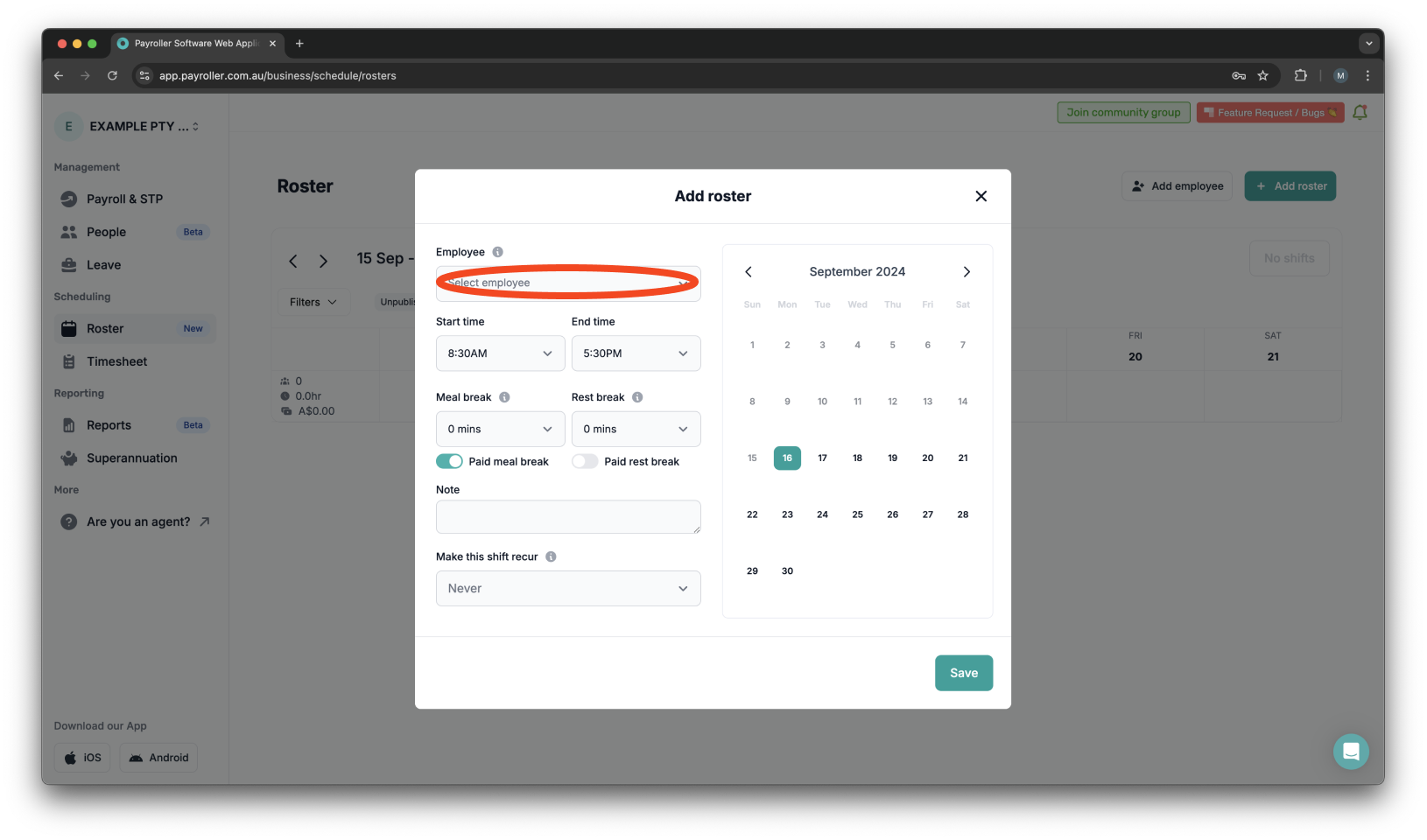
Task: Go to next roster week
Action: click(323, 261)
